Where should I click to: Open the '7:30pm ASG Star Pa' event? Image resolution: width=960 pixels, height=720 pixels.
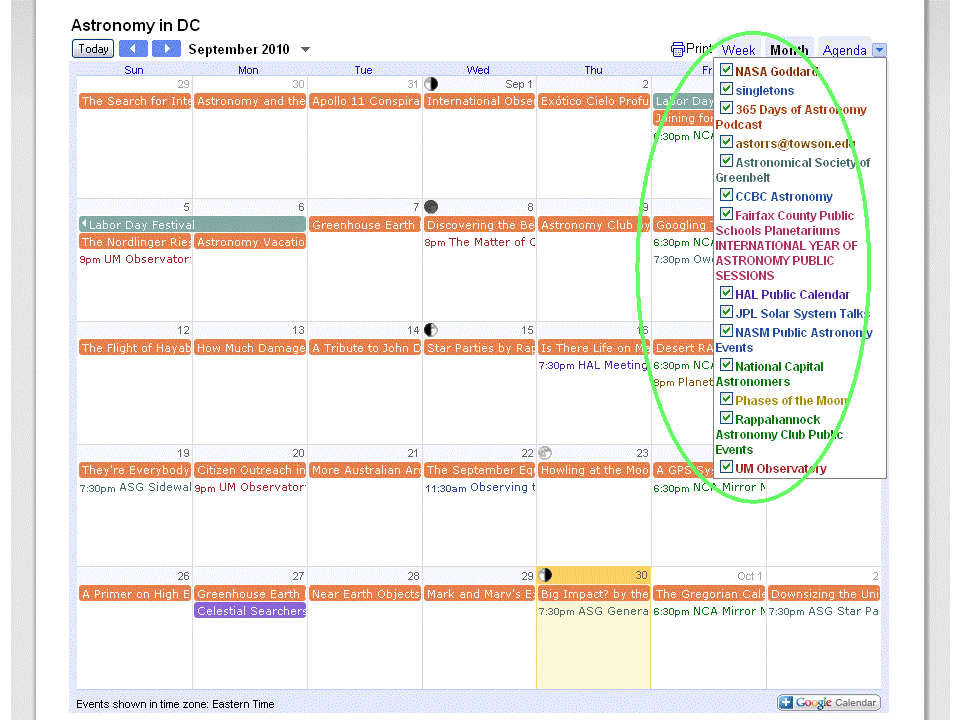point(823,610)
